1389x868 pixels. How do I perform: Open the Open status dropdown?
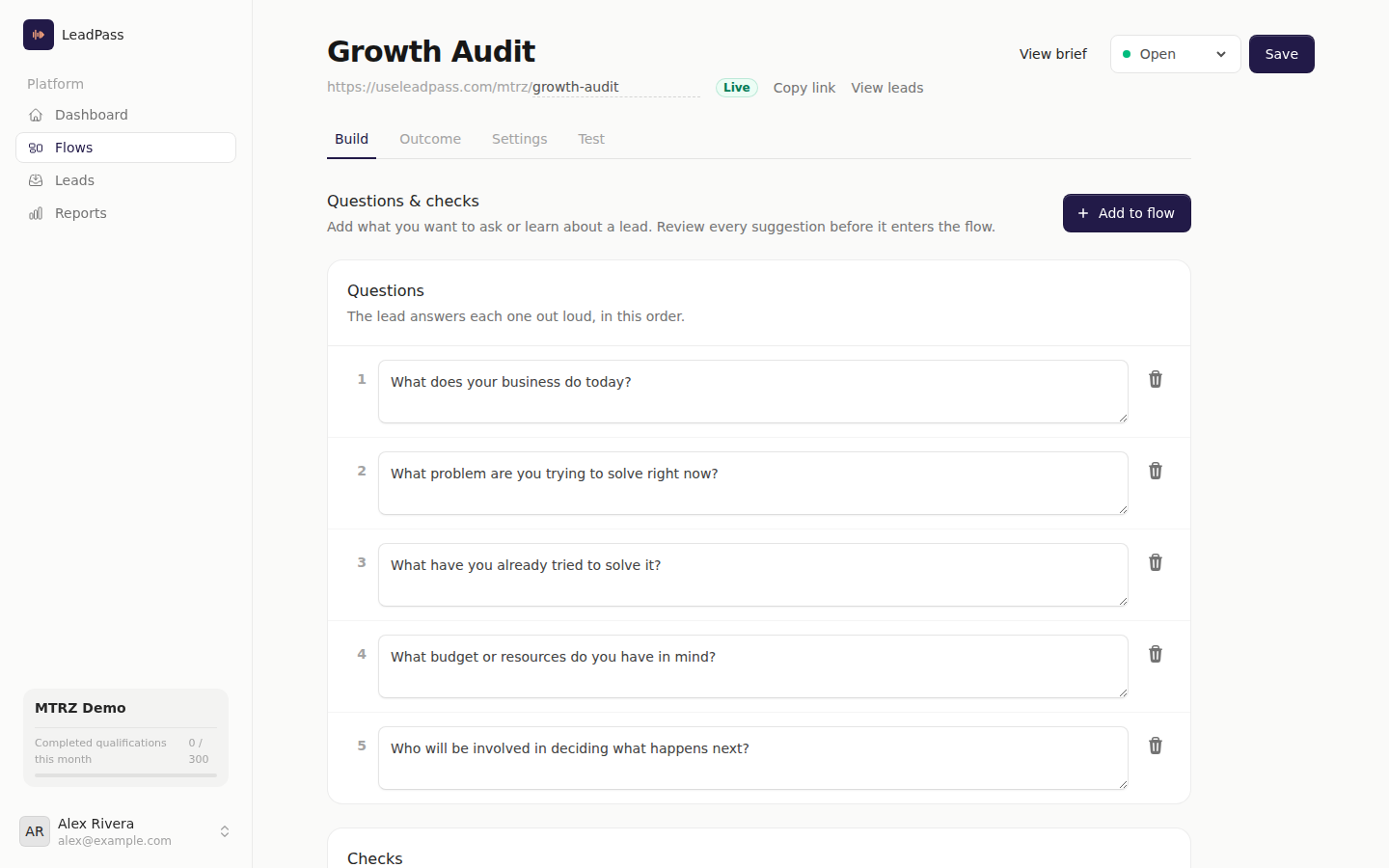(1175, 54)
